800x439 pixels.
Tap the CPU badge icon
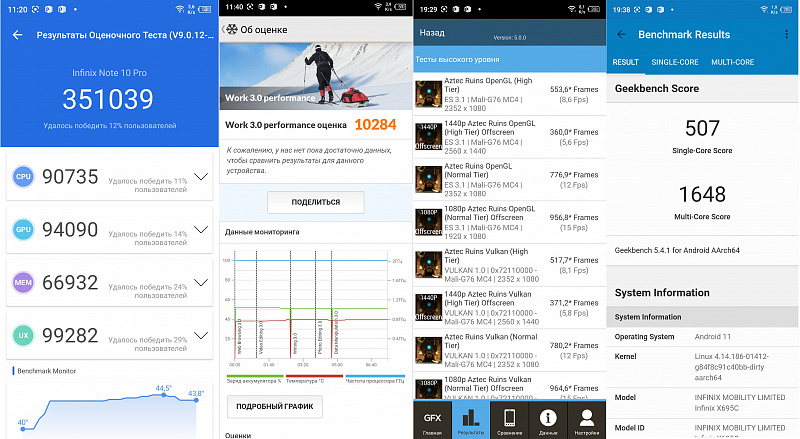coord(23,177)
